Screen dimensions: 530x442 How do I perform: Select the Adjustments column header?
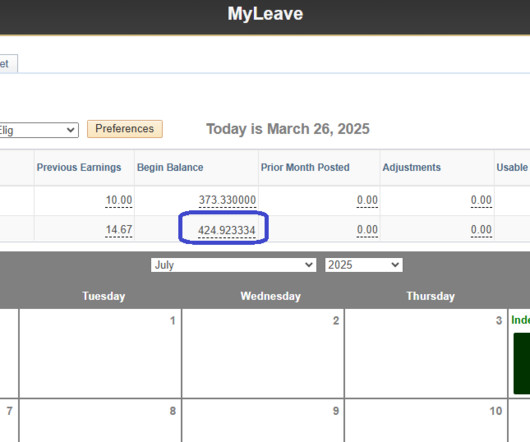(412, 167)
